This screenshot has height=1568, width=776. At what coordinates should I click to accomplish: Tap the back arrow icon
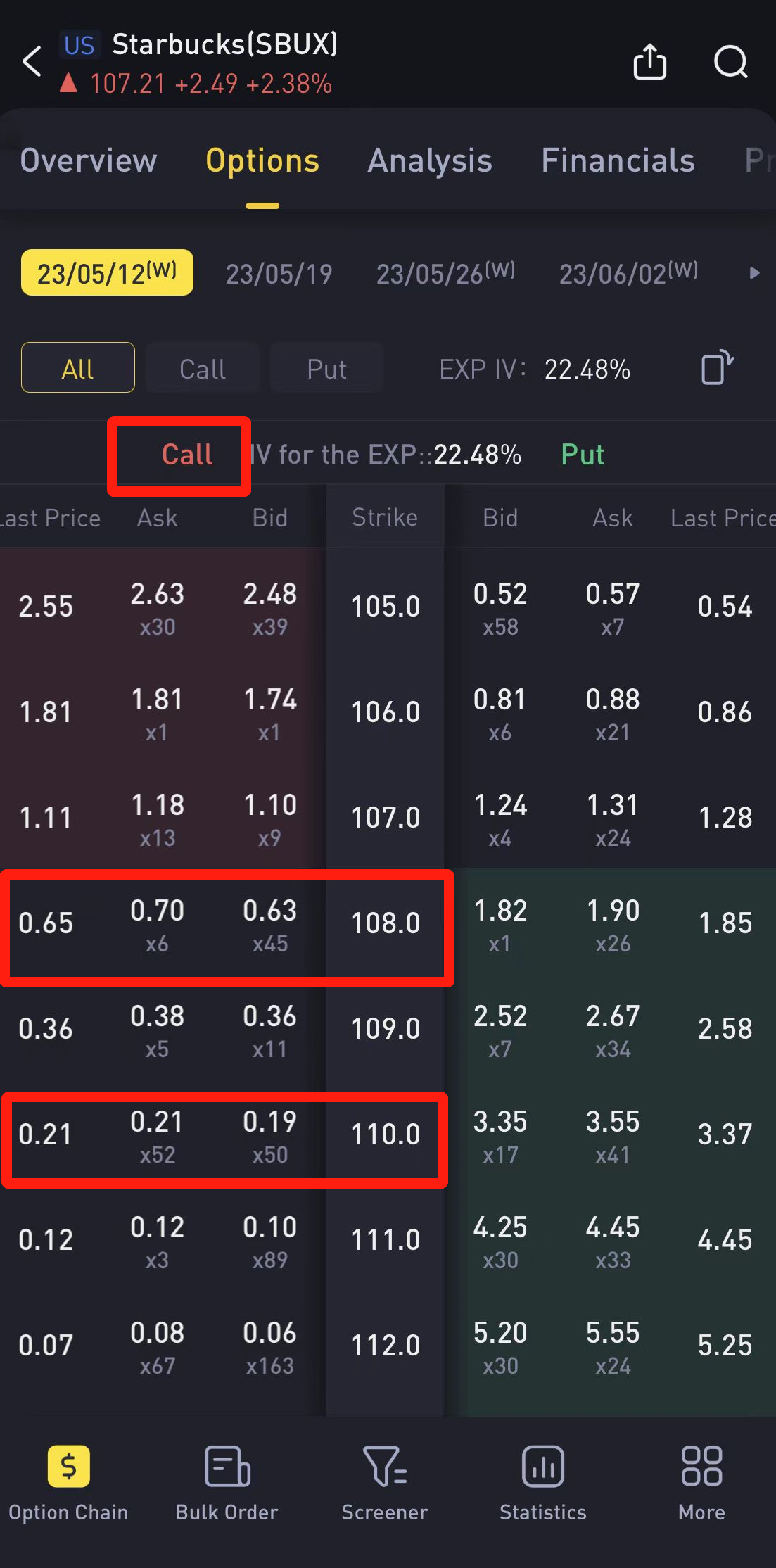point(32,62)
